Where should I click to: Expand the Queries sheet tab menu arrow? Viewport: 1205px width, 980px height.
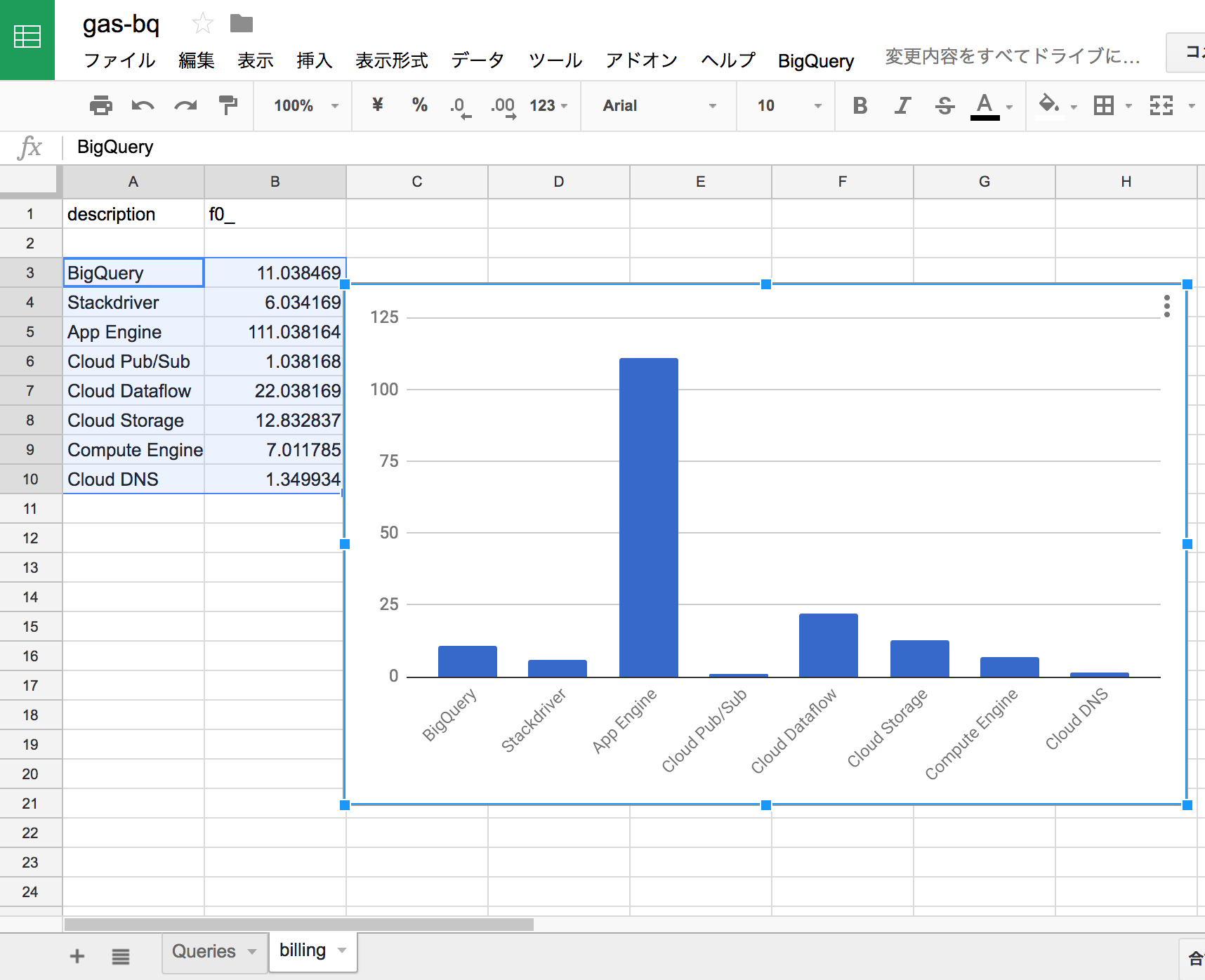pos(251,952)
